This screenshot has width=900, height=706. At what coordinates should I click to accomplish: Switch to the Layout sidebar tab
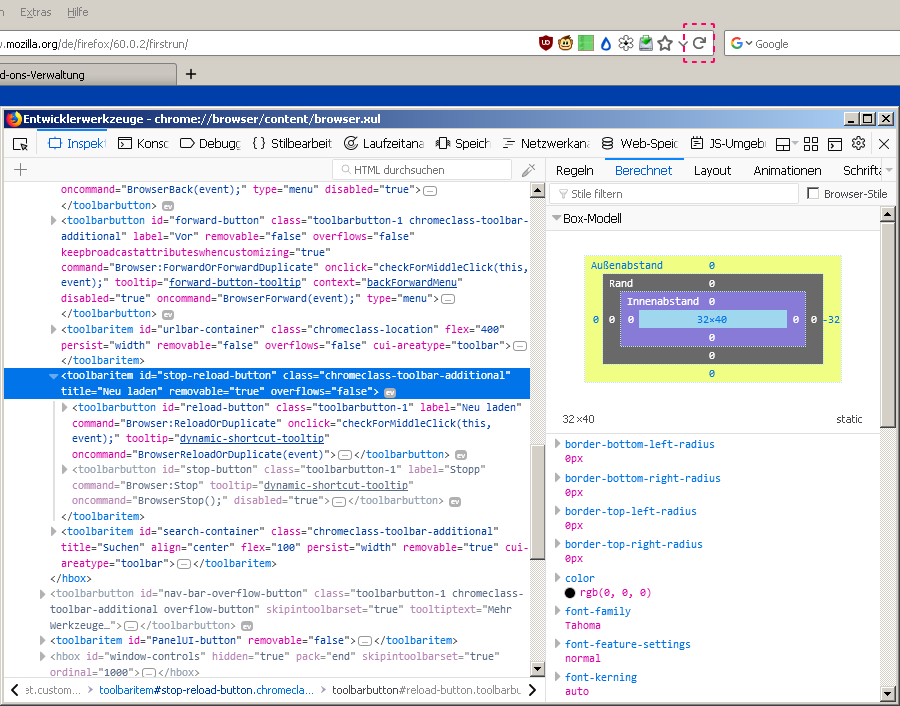pyautogui.click(x=712, y=170)
